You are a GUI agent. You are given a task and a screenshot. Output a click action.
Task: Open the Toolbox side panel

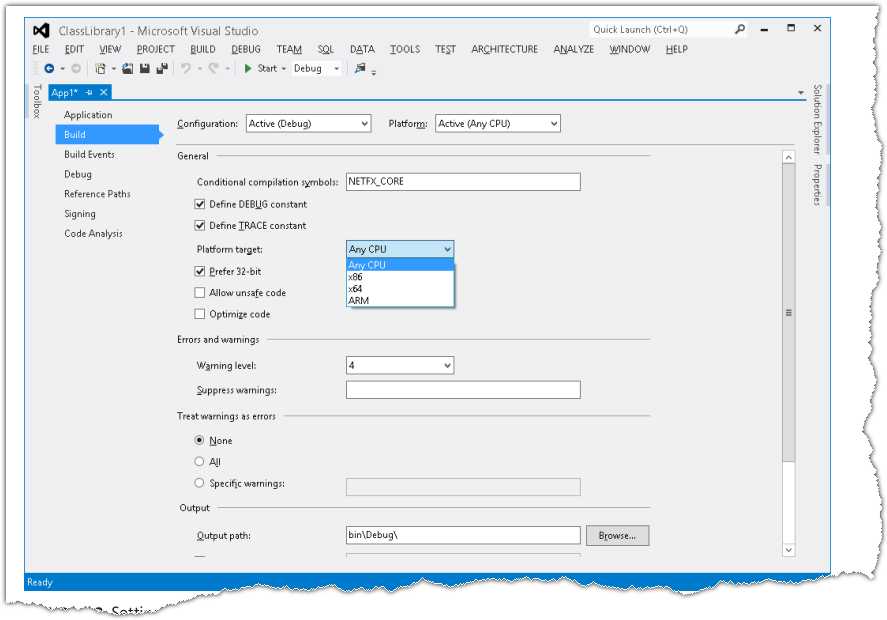click(37, 101)
